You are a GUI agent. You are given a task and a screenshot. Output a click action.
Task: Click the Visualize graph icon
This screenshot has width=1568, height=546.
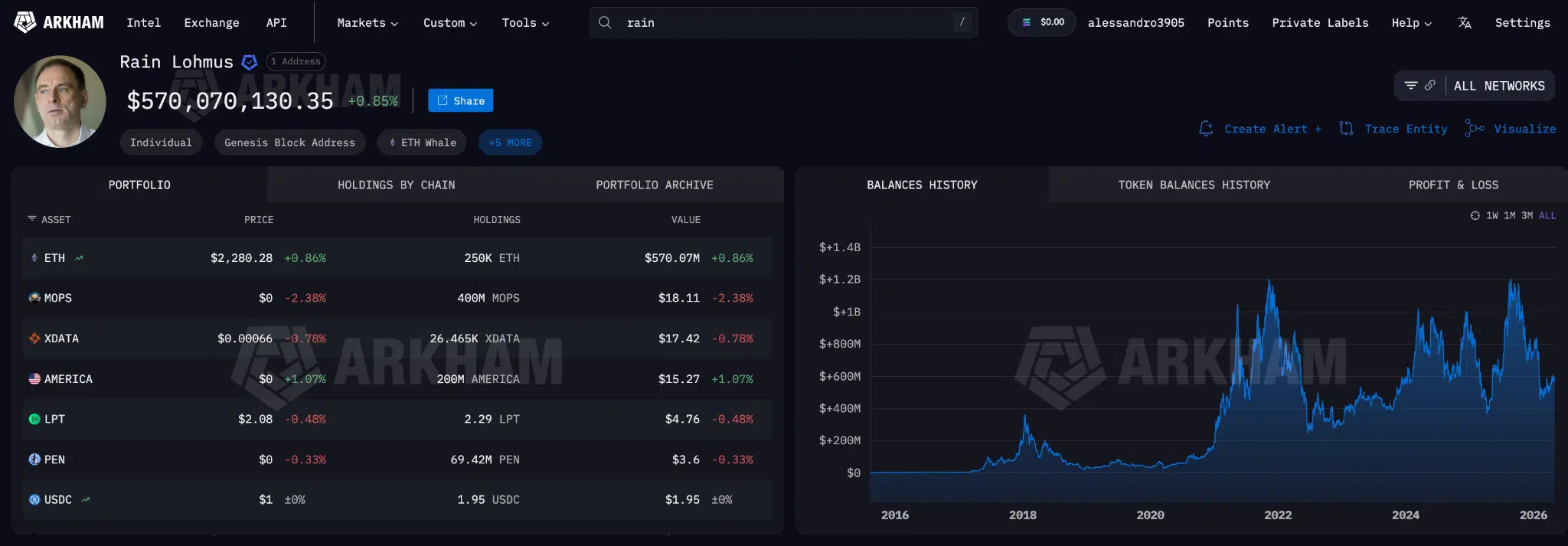point(1474,129)
